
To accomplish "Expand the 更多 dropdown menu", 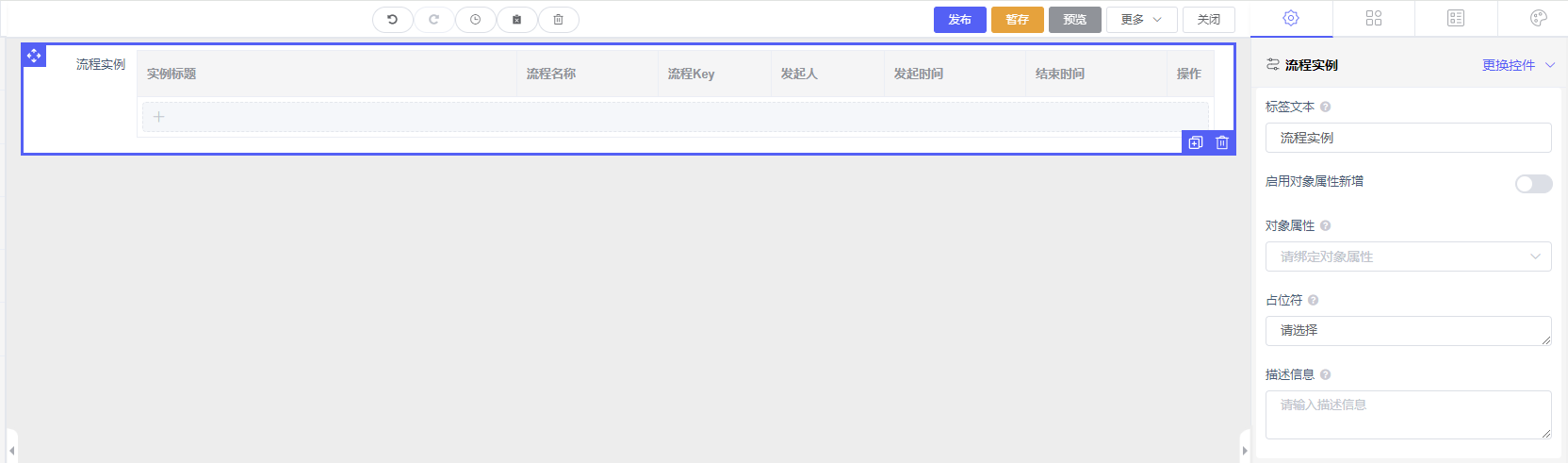I will (1141, 20).
